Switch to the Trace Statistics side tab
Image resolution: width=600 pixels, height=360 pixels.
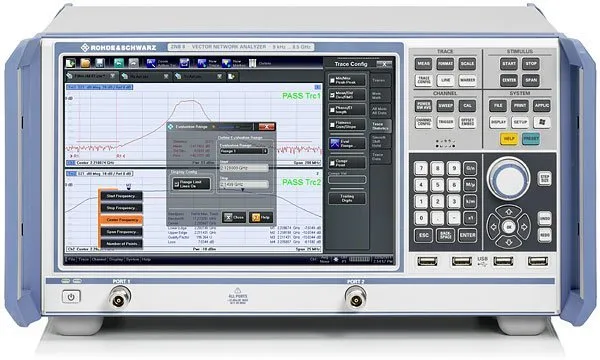380,126
